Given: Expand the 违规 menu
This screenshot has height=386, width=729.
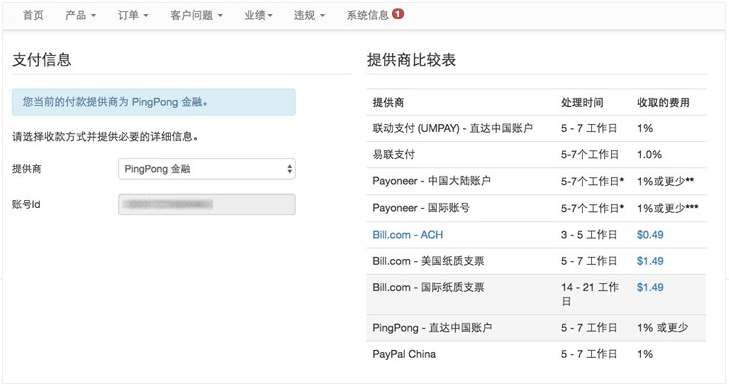Looking at the screenshot, I should point(309,15).
